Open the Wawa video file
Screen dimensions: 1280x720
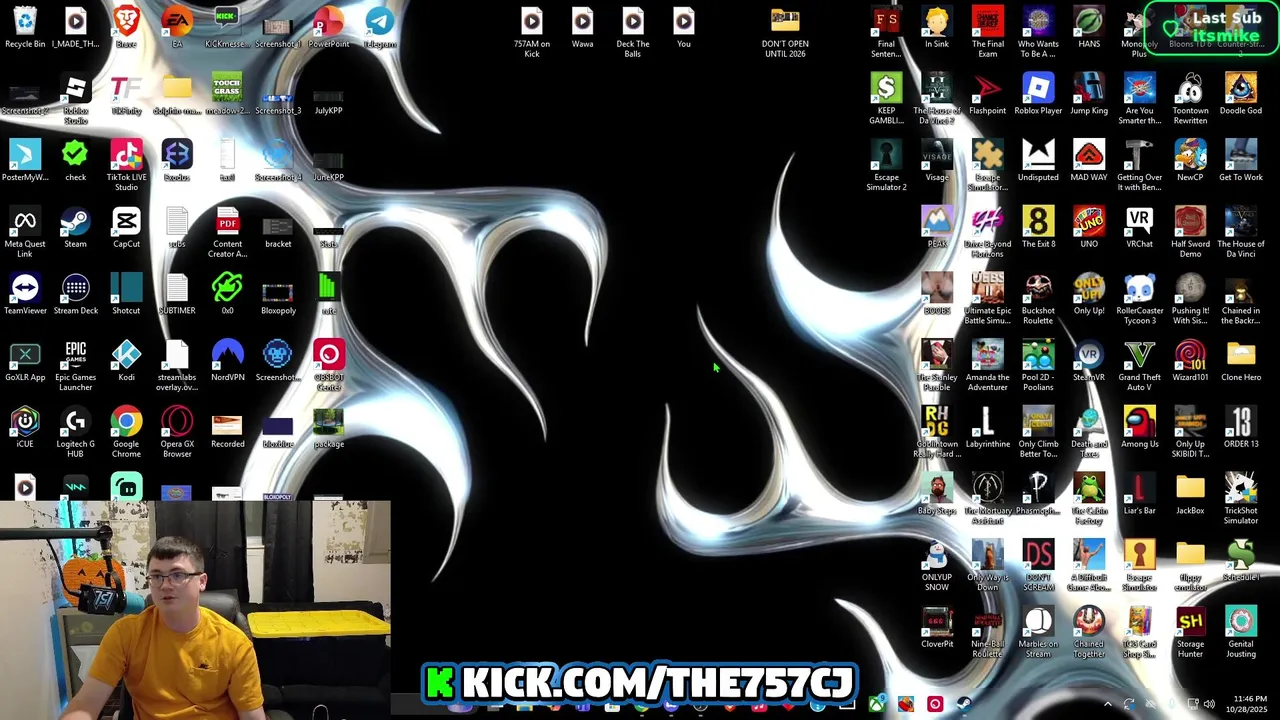tap(582, 28)
